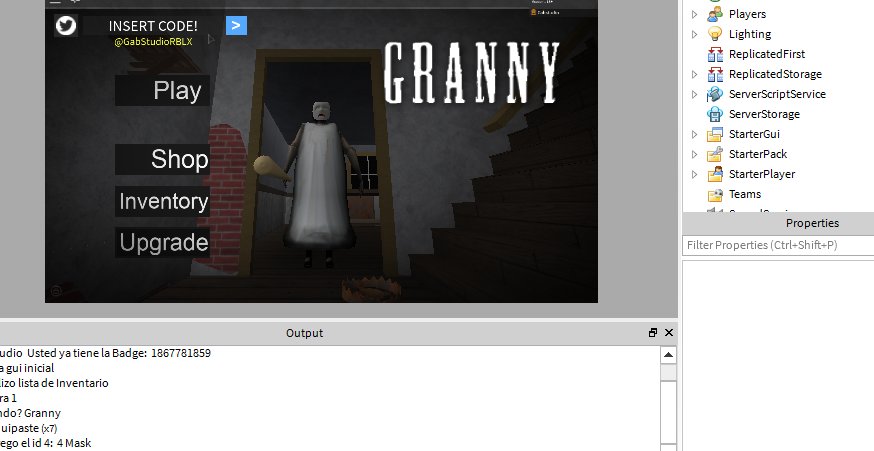Click the '(x7)' repeated output line

click(28, 428)
